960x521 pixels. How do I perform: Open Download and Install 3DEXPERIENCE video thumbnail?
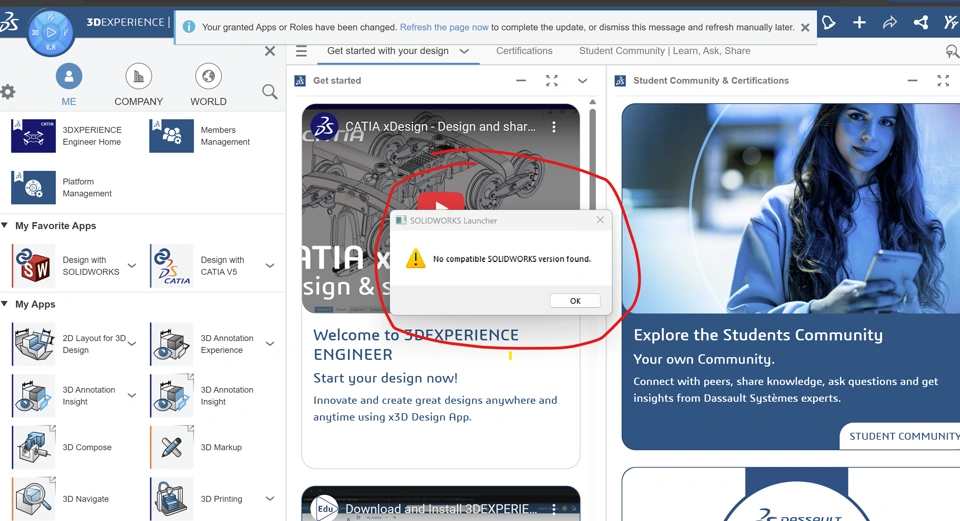tap(441, 504)
